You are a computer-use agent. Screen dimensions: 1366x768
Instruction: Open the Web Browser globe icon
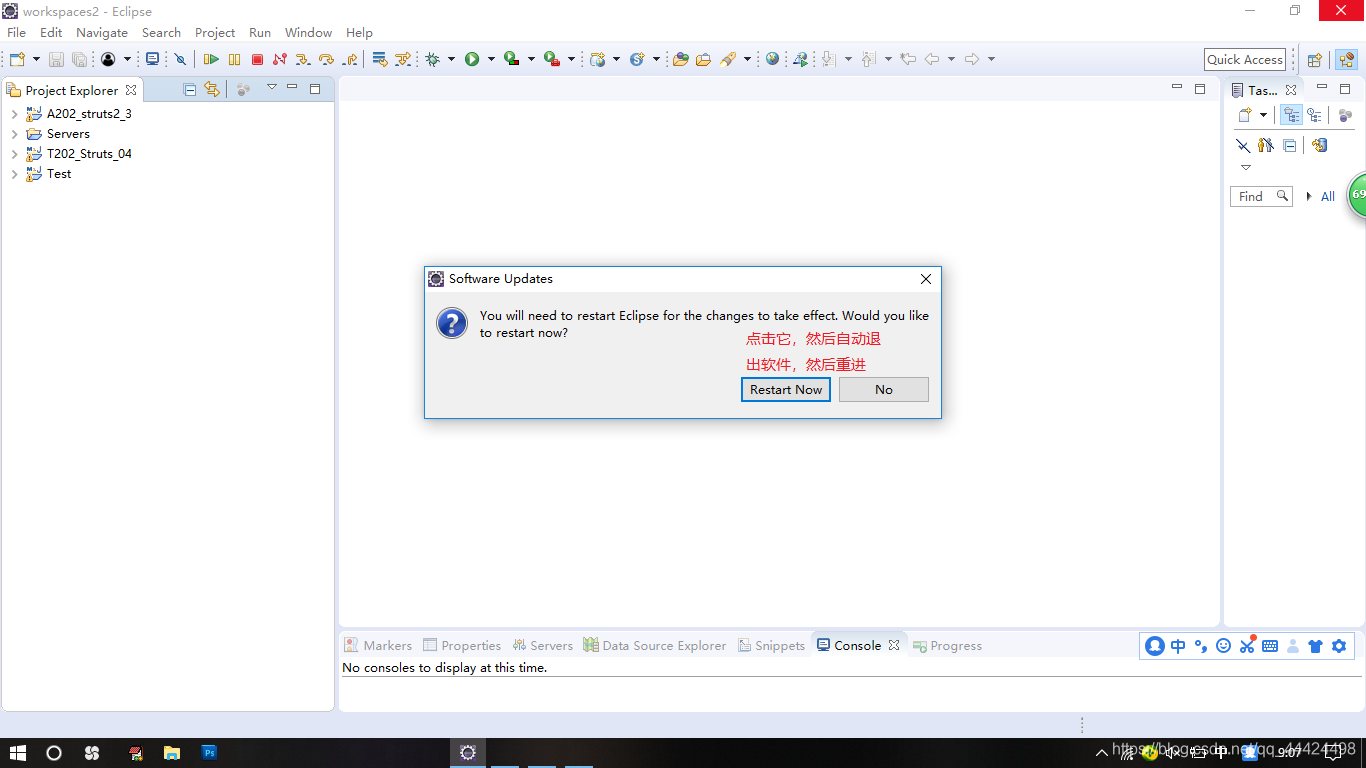[x=772, y=59]
